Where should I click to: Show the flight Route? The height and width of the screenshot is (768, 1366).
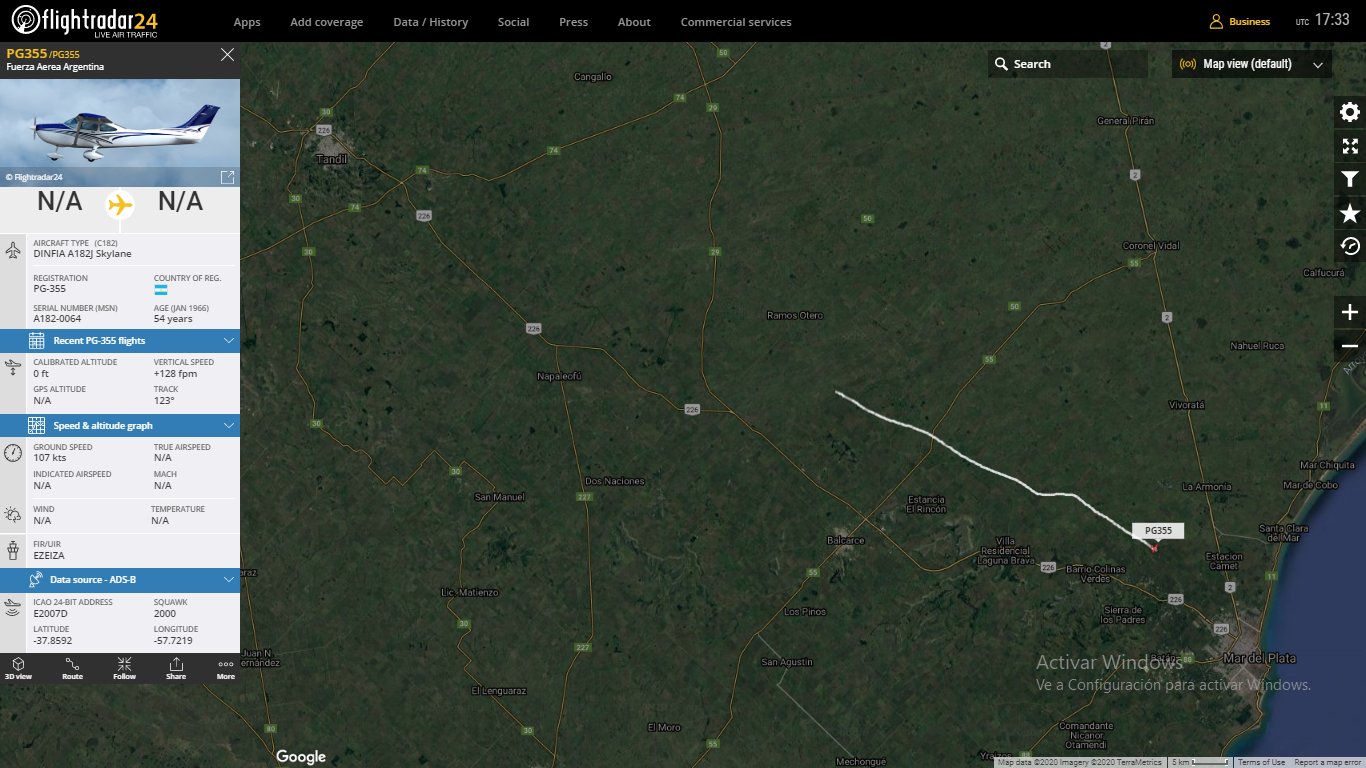point(72,668)
